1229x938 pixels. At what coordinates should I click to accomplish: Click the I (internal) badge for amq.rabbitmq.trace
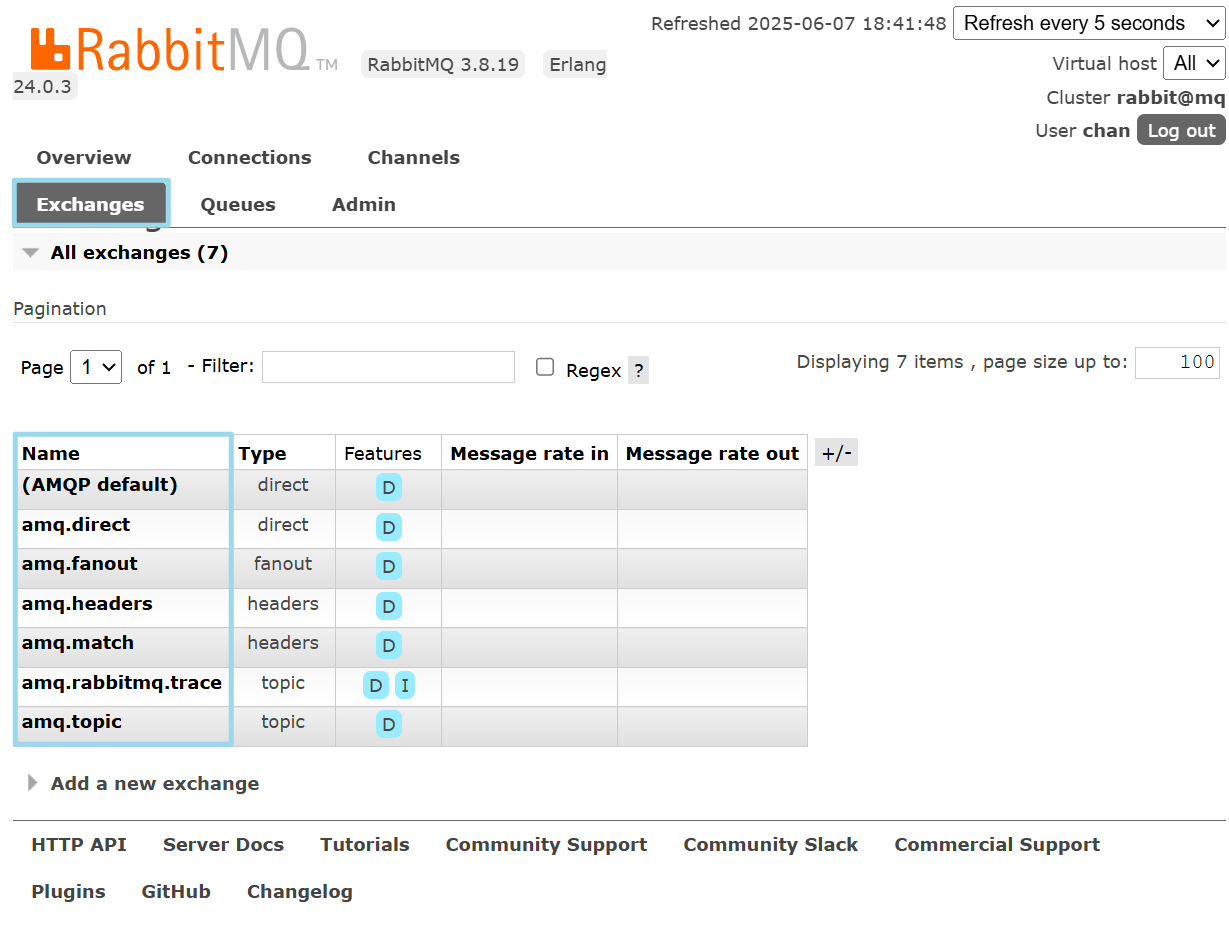tap(405, 686)
